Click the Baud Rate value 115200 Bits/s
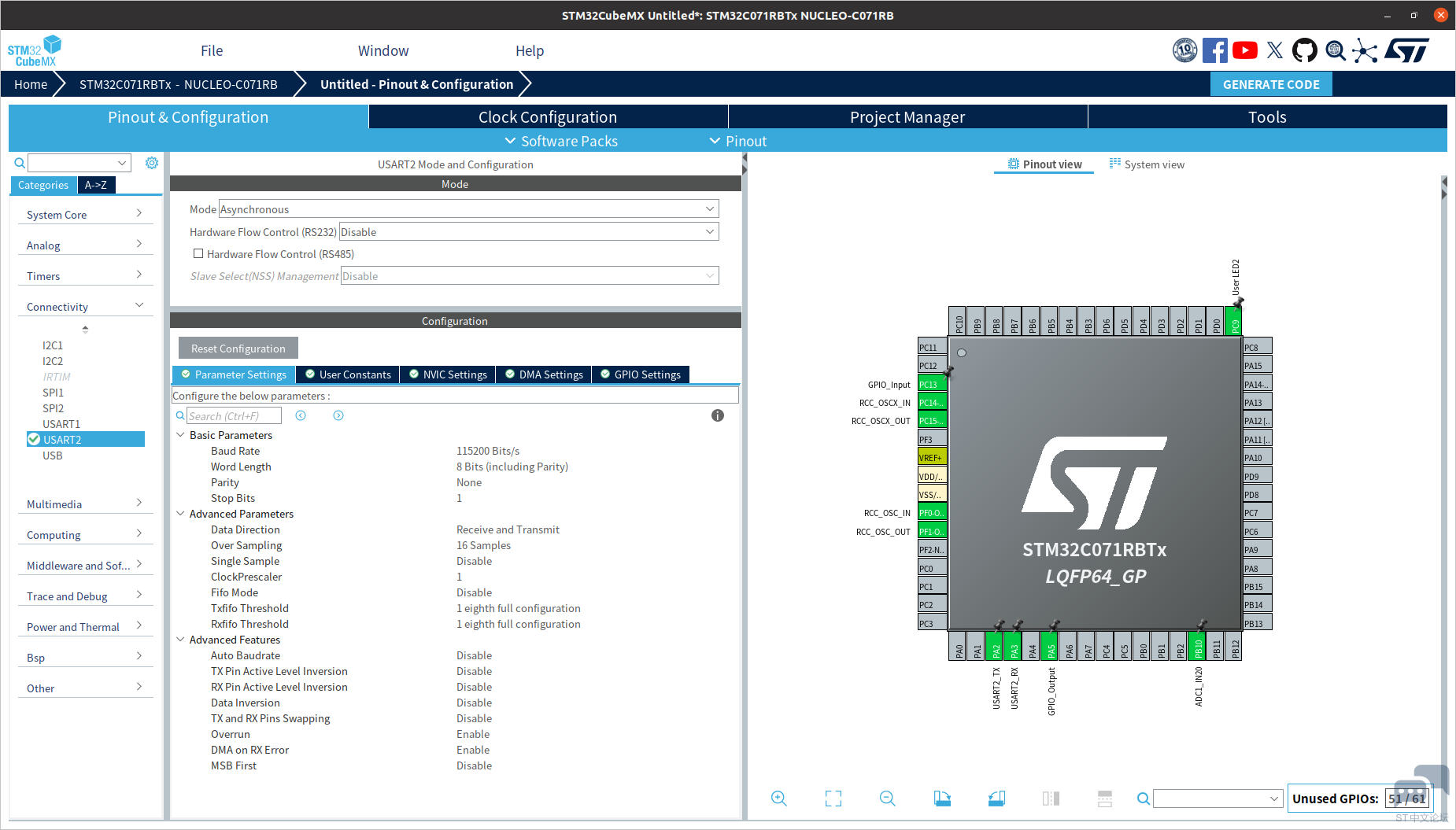1456x830 pixels. pos(488,451)
